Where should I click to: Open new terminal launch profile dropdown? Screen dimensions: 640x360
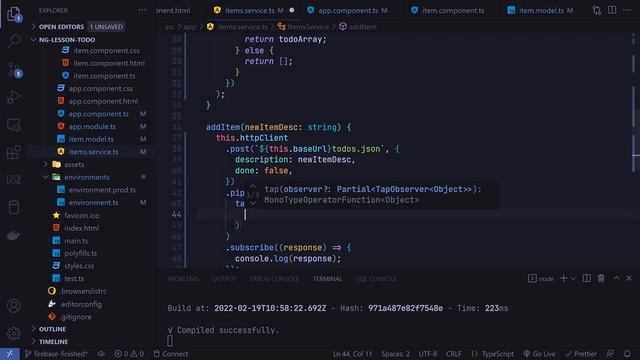click(573, 278)
